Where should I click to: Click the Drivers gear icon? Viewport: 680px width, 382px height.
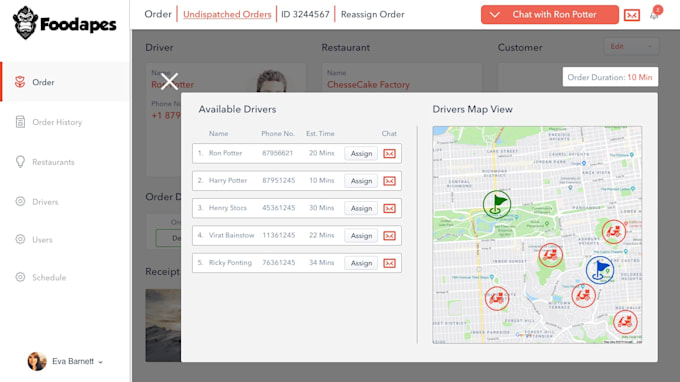click(20, 201)
